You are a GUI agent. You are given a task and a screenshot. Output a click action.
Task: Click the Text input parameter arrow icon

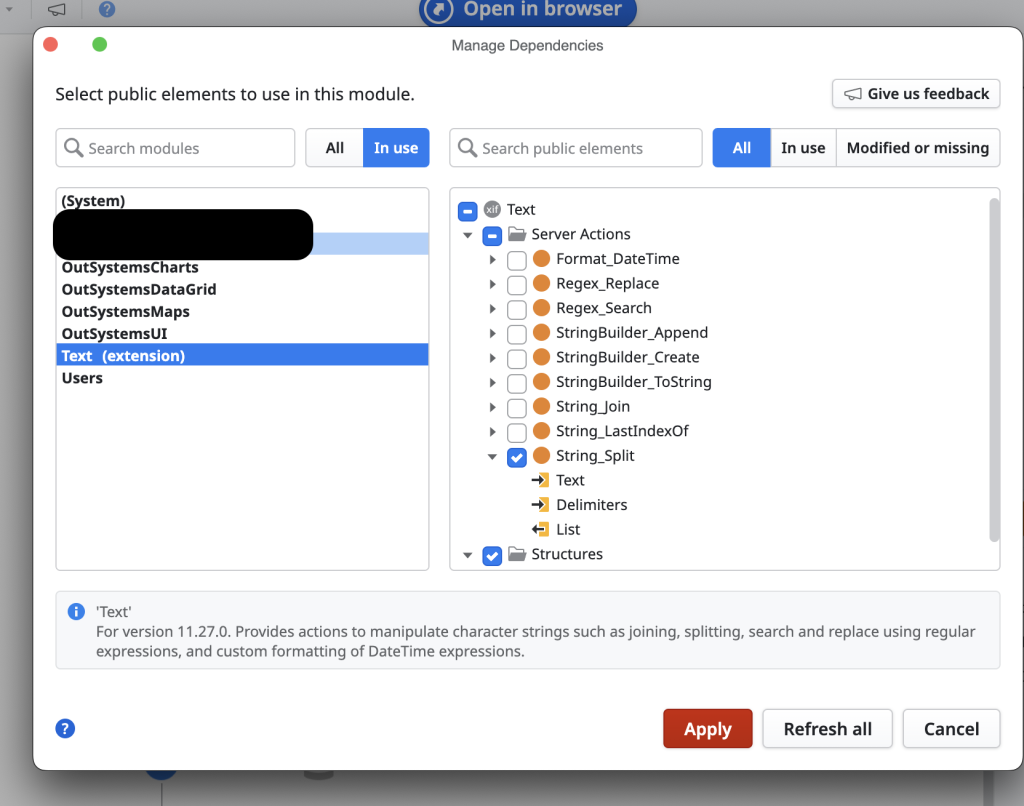tap(541, 480)
